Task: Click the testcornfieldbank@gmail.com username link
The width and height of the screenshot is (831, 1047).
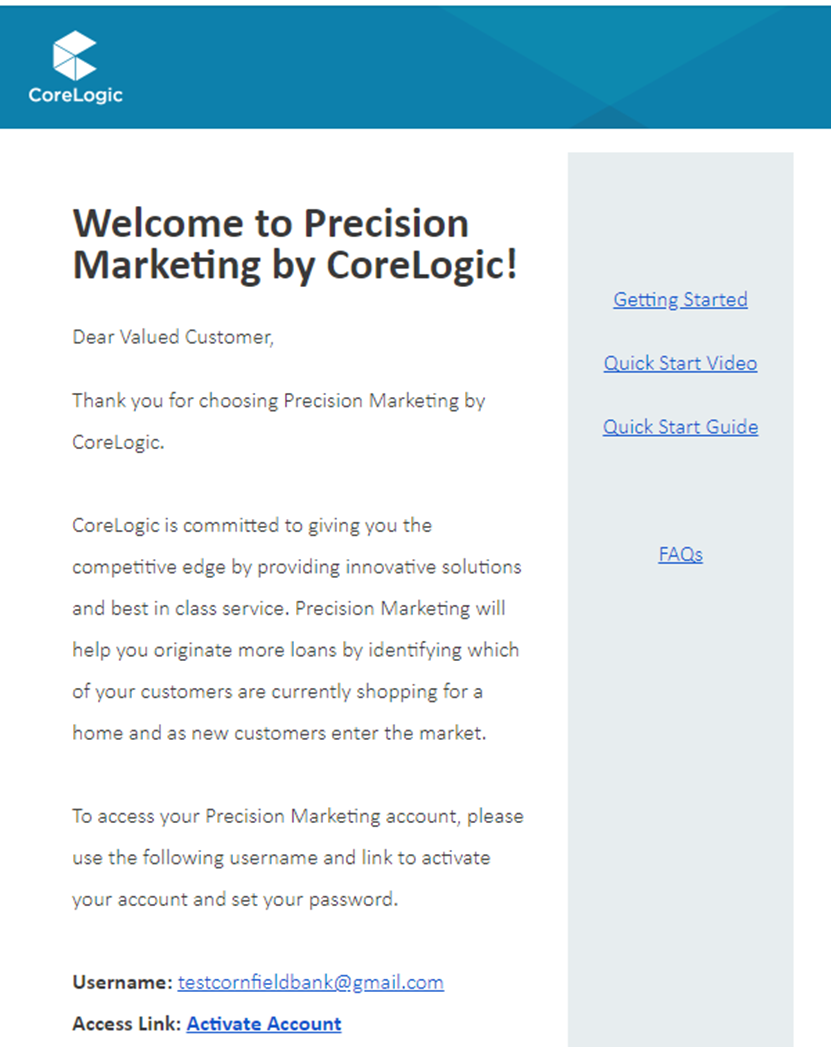Action: 310,982
